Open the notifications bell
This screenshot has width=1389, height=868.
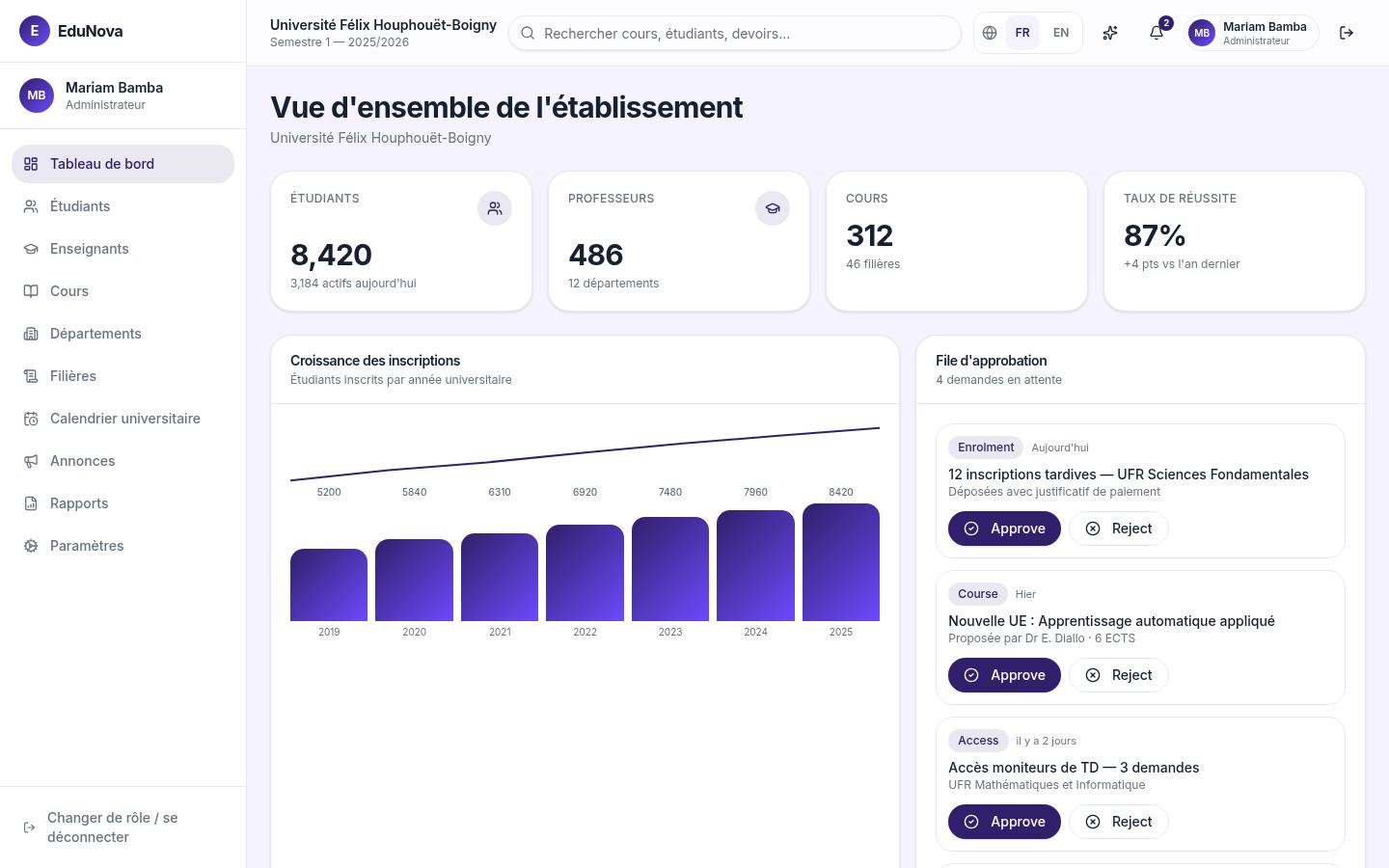1157,33
